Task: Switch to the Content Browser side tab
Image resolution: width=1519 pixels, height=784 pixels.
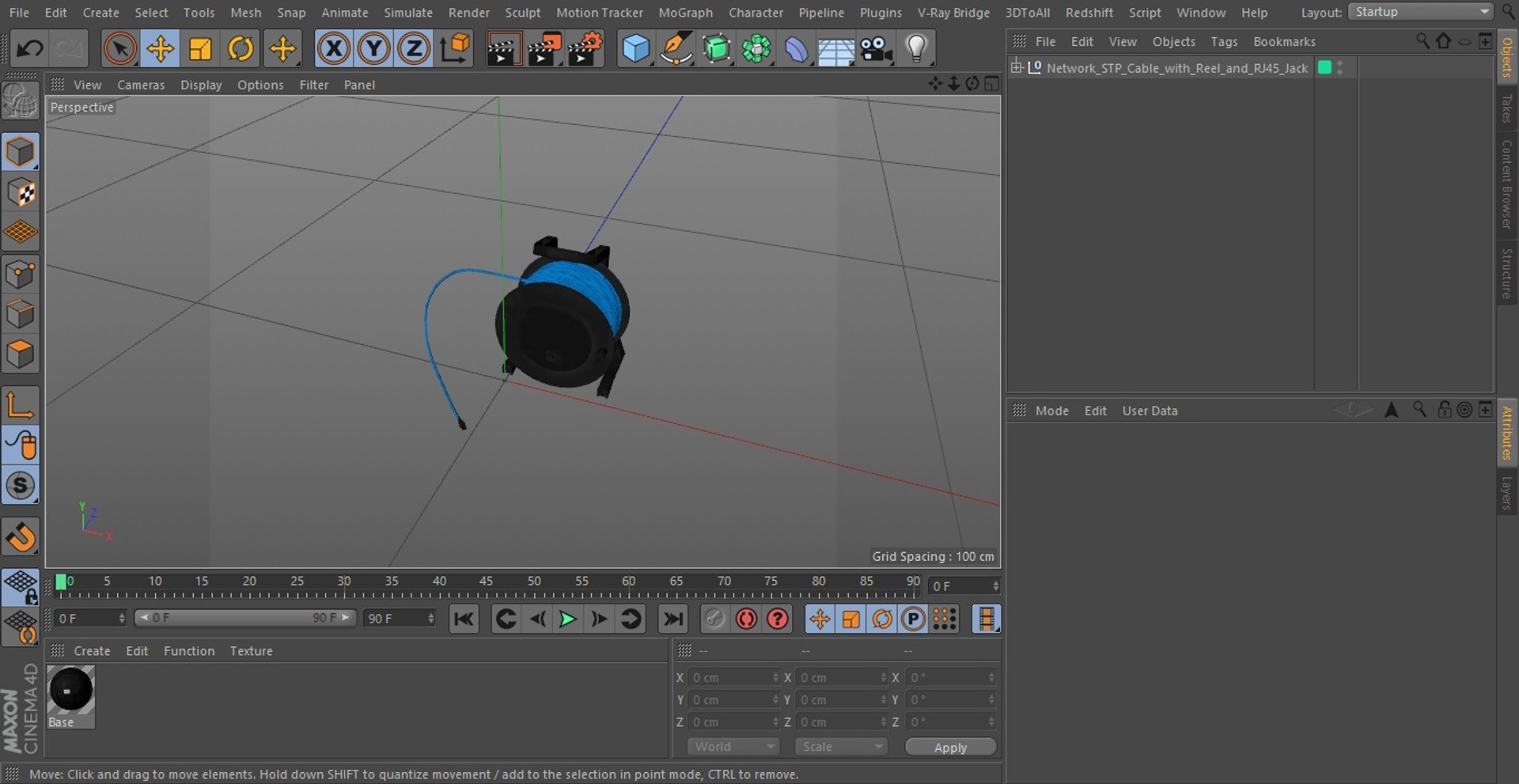Action: pos(1506,184)
